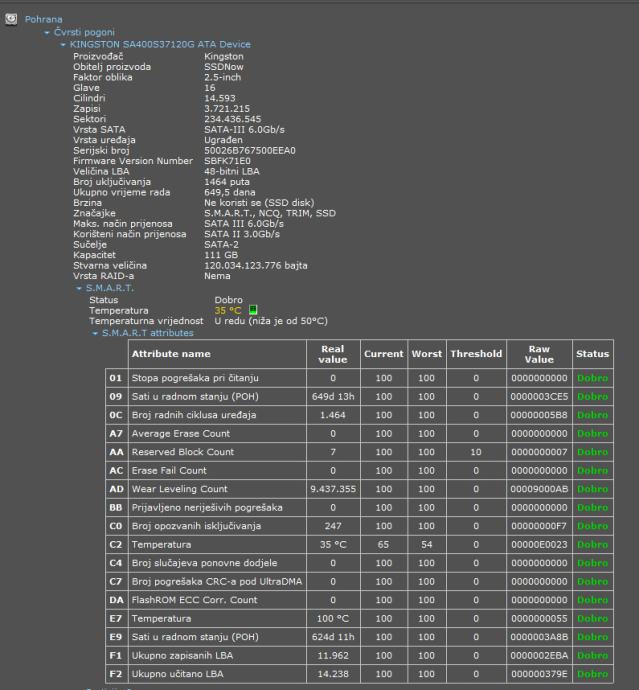Select the Reserved Block Count row
This screenshot has height=690, width=639.
(183, 452)
